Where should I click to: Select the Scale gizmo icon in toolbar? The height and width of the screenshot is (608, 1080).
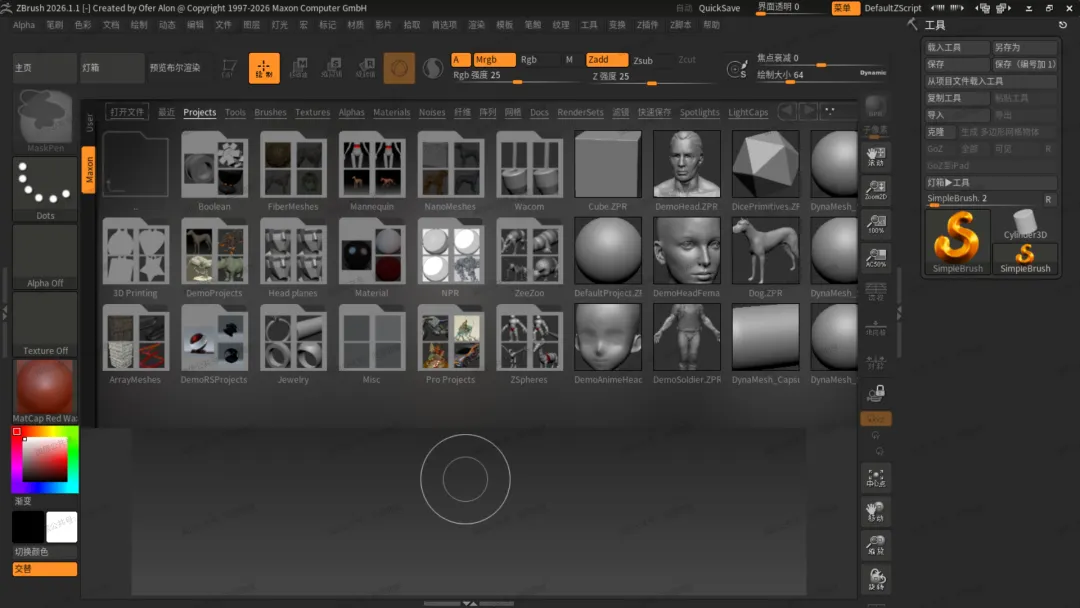pos(332,68)
